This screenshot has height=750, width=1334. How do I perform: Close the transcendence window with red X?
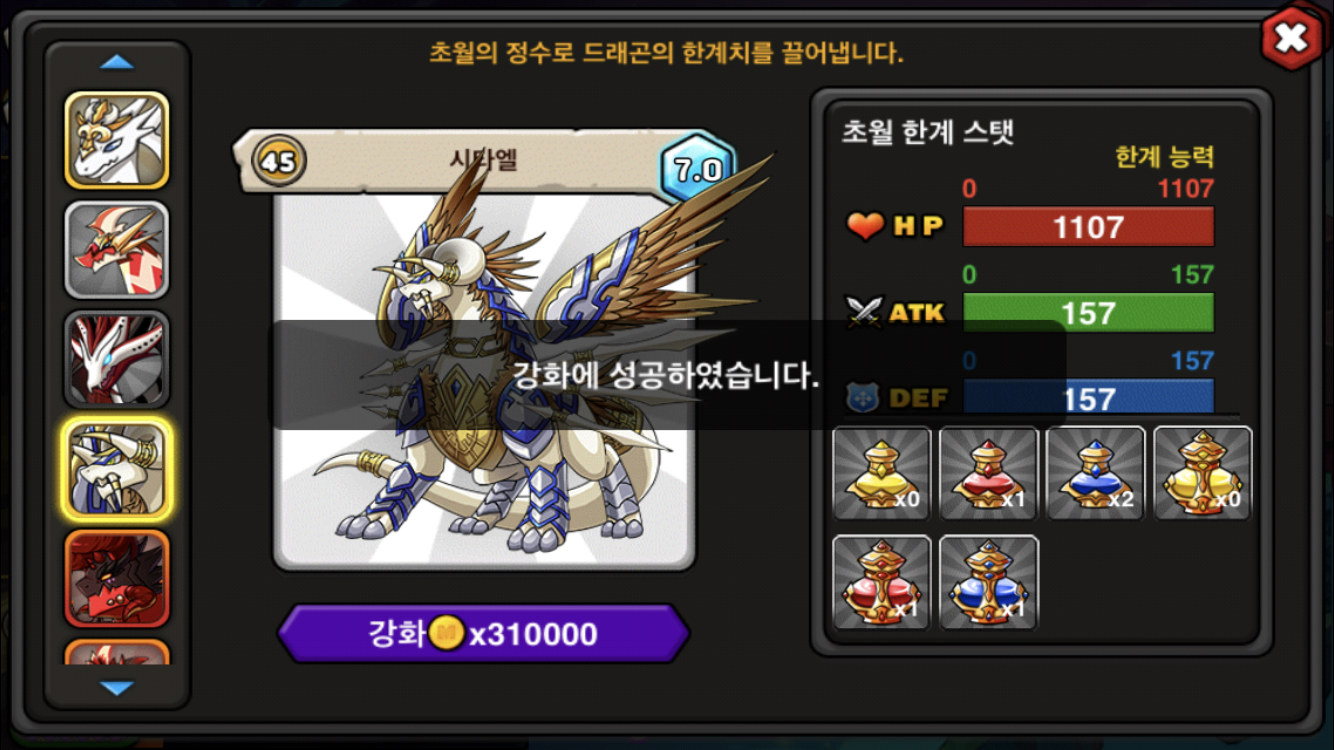(1291, 38)
